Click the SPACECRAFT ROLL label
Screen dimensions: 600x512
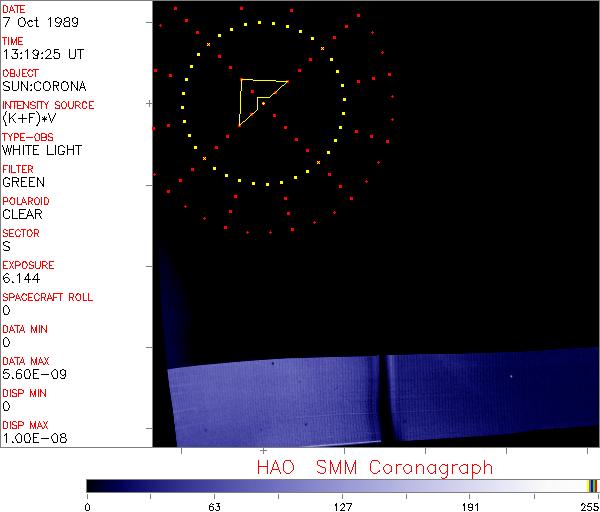point(47,297)
